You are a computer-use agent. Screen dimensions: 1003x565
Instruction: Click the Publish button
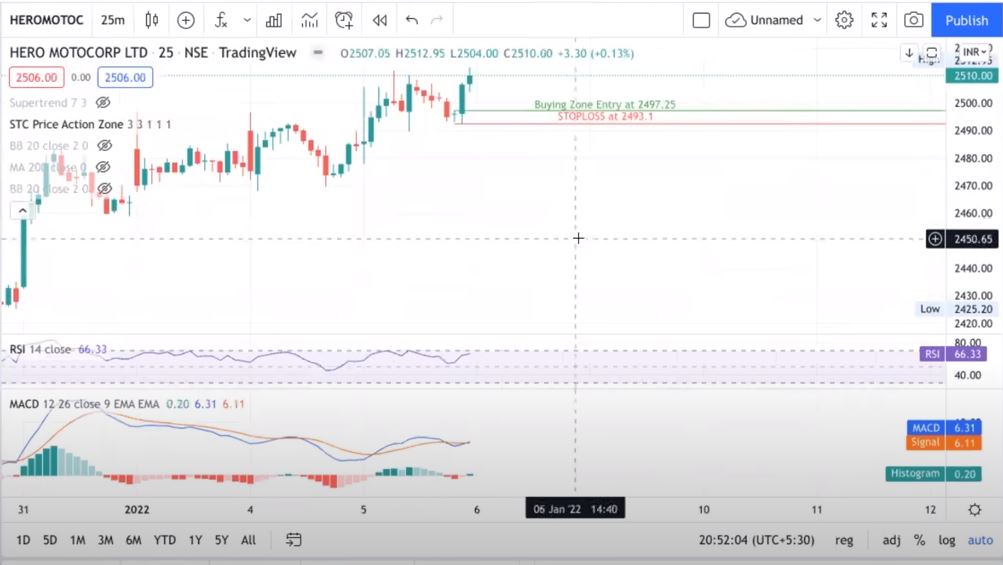coord(966,20)
